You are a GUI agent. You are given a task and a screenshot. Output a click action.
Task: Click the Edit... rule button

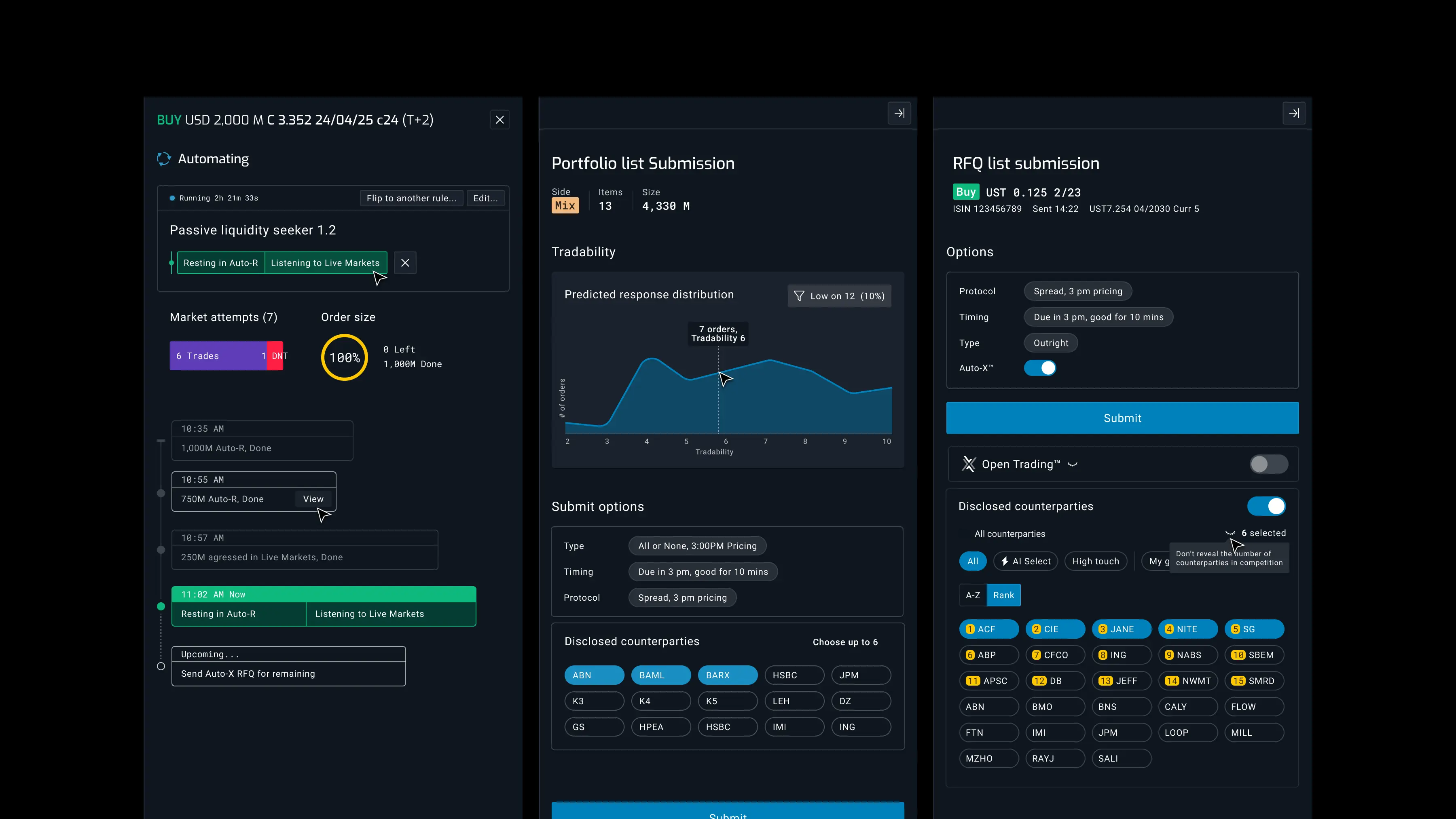(x=485, y=198)
